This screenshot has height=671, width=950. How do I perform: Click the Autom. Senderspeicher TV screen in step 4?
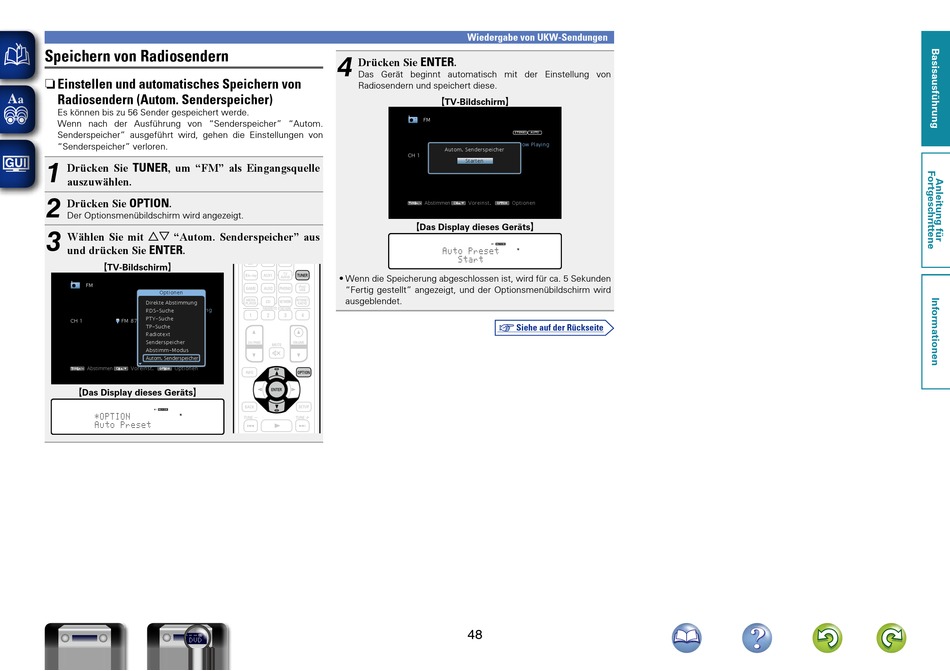pyautogui.click(x=475, y=163)
